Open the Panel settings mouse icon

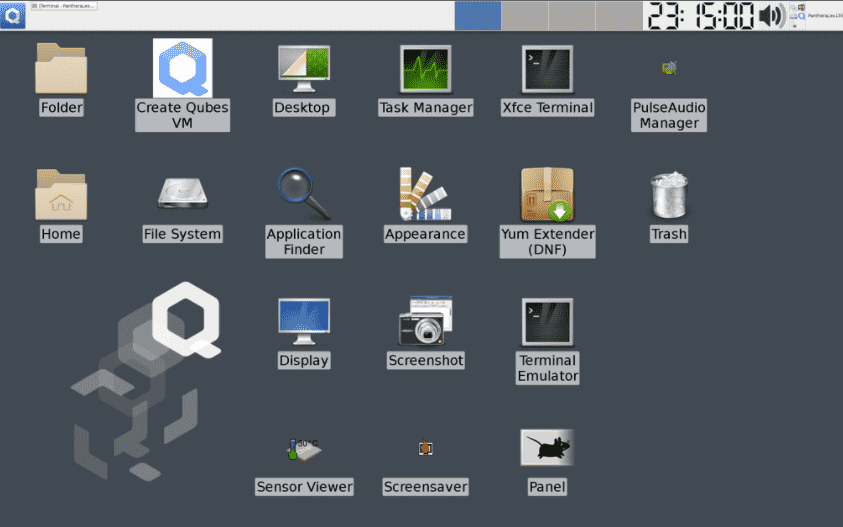point(547,447)
